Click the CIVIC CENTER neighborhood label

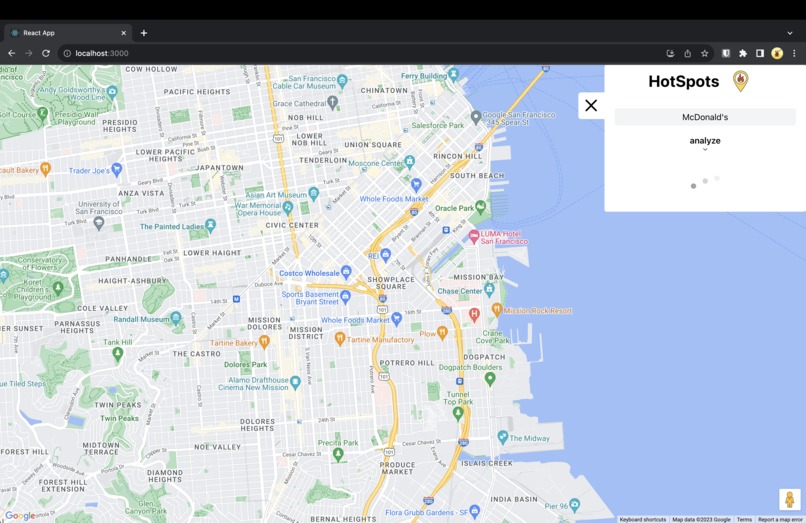click(x=292, y=225)
